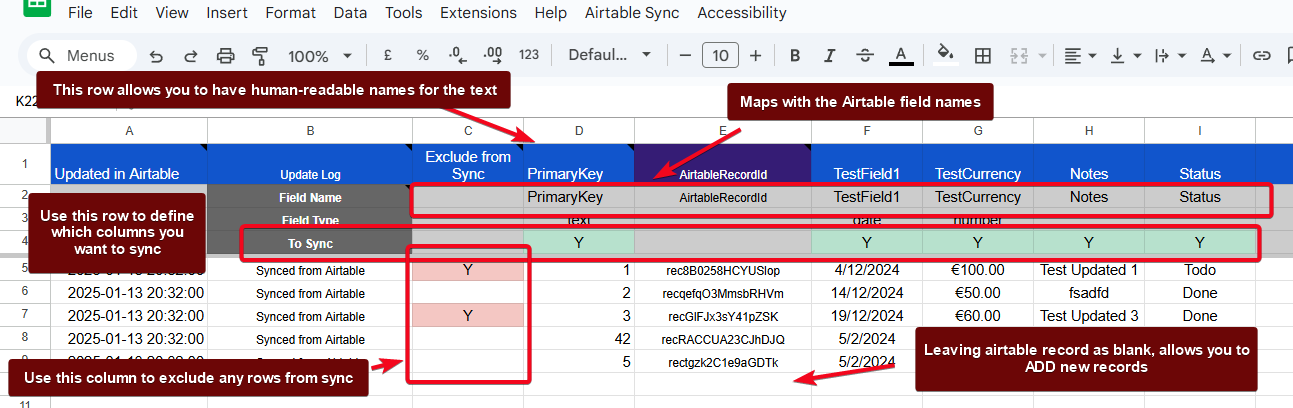
Task: Click the Updated in Airtable header cell
Action: click(x=129, y=164)
